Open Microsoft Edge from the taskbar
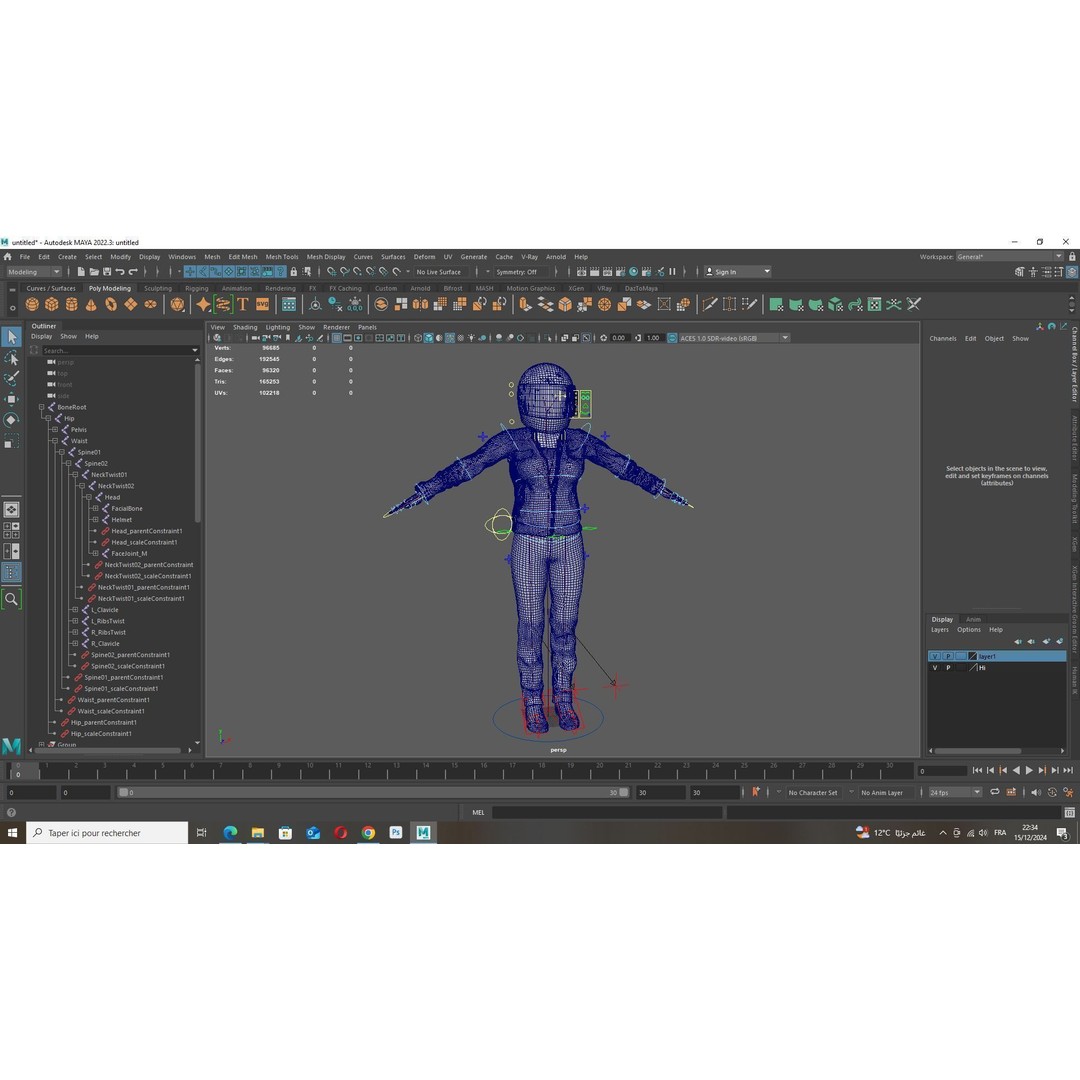The width and height of the screenshot is (1080, 1080). (230, 833)
